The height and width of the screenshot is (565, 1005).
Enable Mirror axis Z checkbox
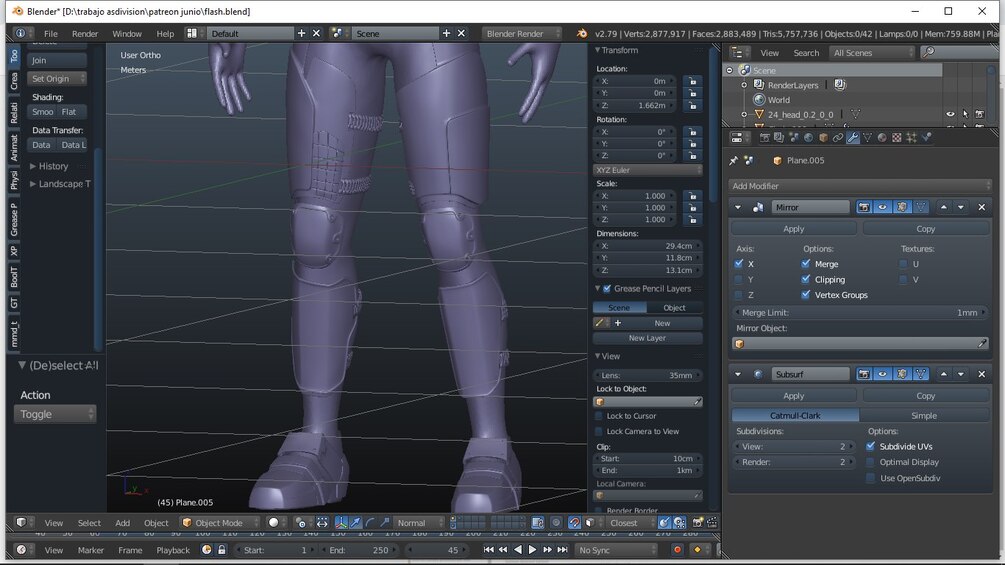pyautogui.click(x=739, y=295)
